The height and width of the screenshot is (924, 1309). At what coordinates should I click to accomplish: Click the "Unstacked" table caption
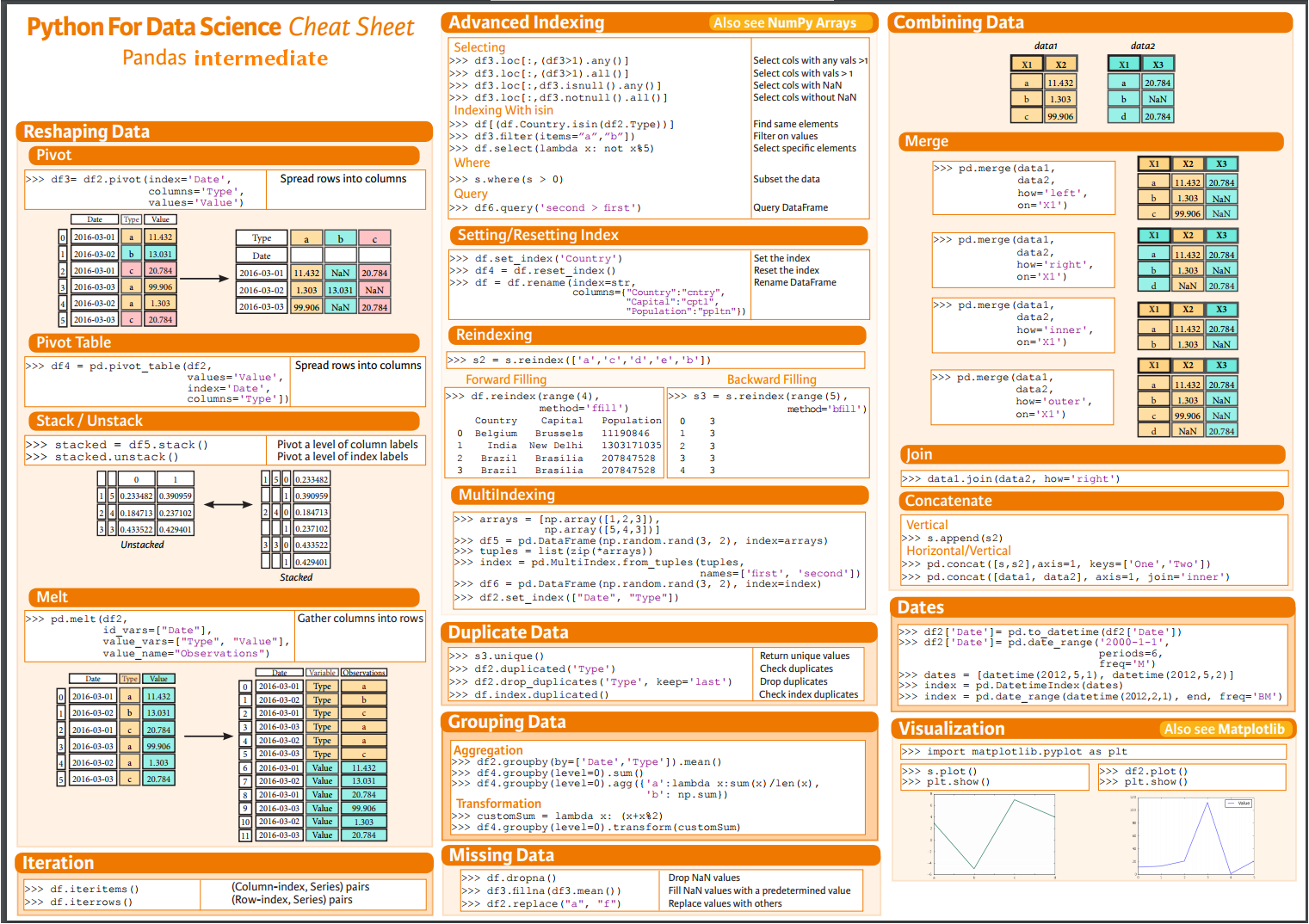click(x=142, y=545)
